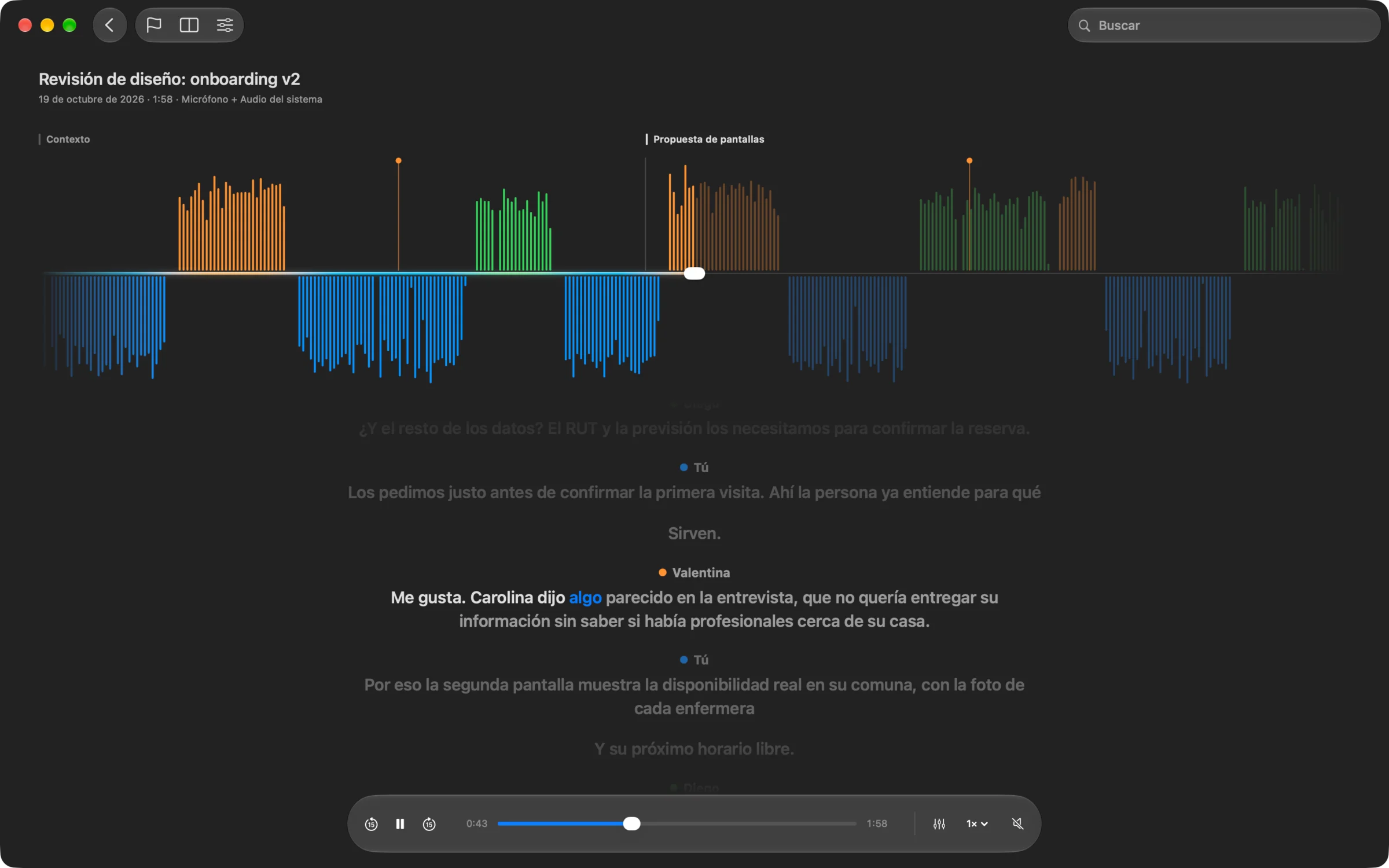Screen dimensions: 1389x868
Task: Click the 0:43 elapsed time label
Action: point(477,823)
